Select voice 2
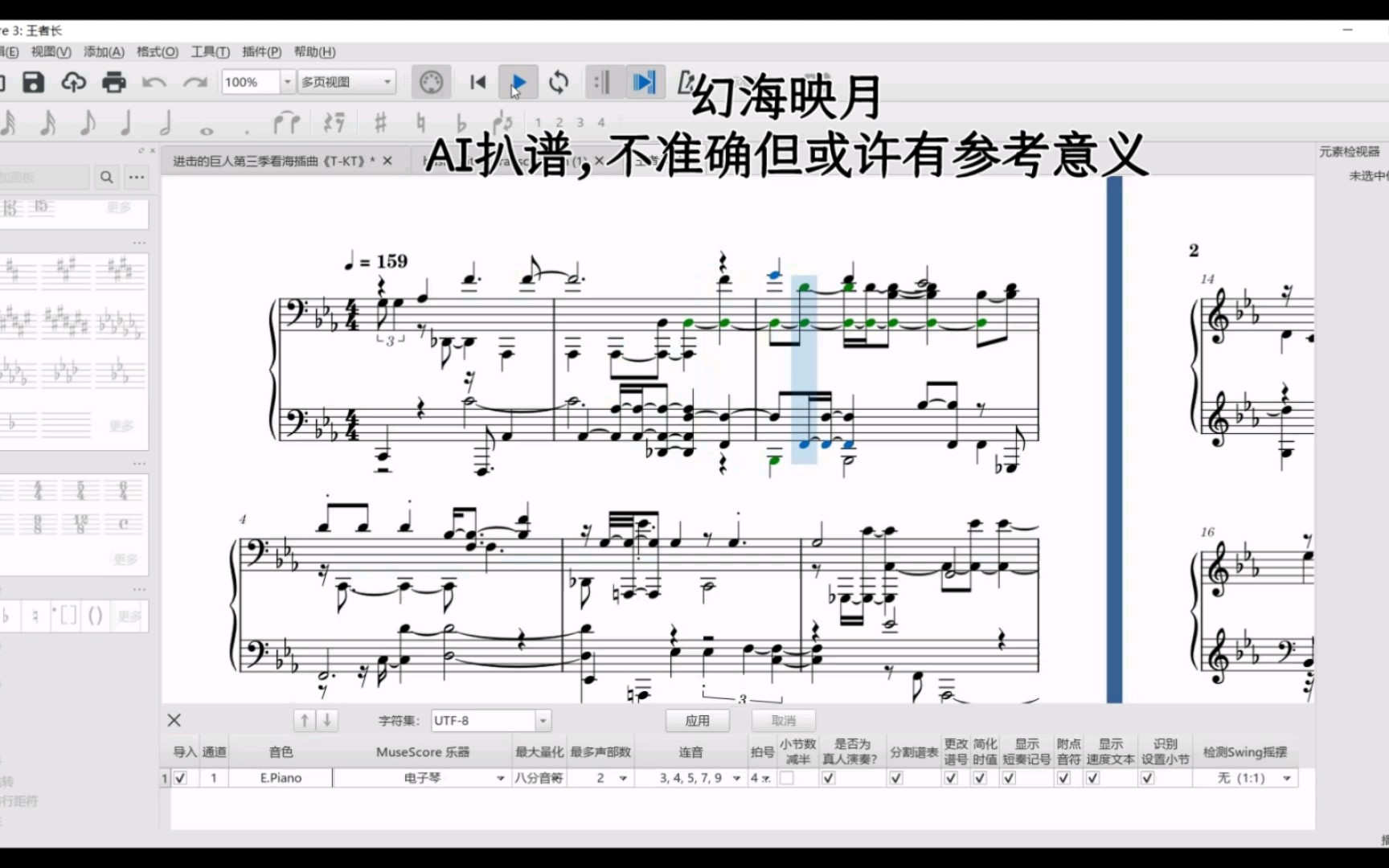 [559, 123]
